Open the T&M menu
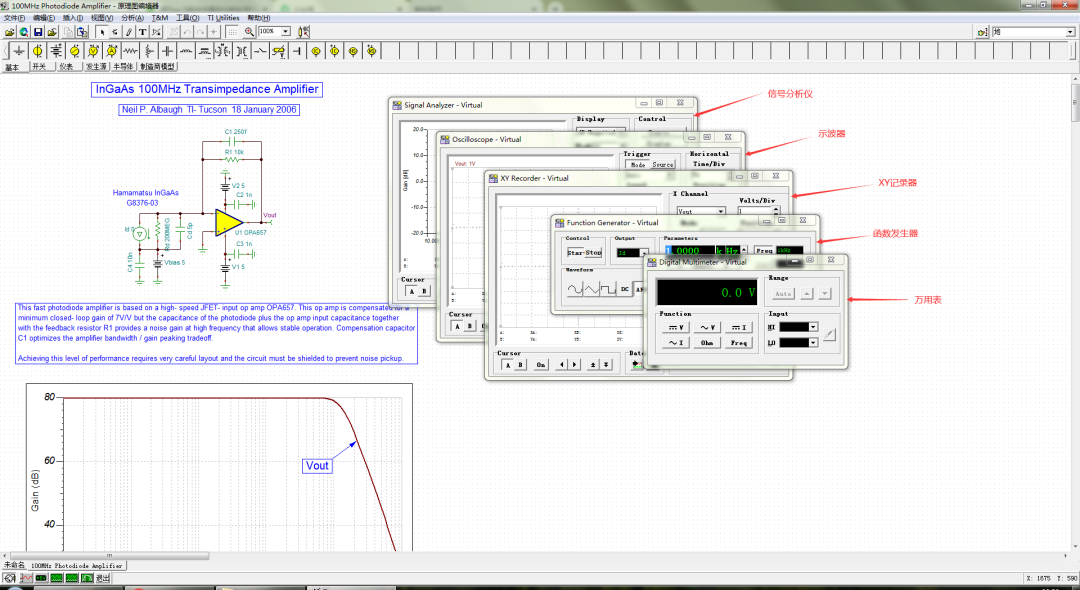This screenshot has height=590, width=1080. 159,18
